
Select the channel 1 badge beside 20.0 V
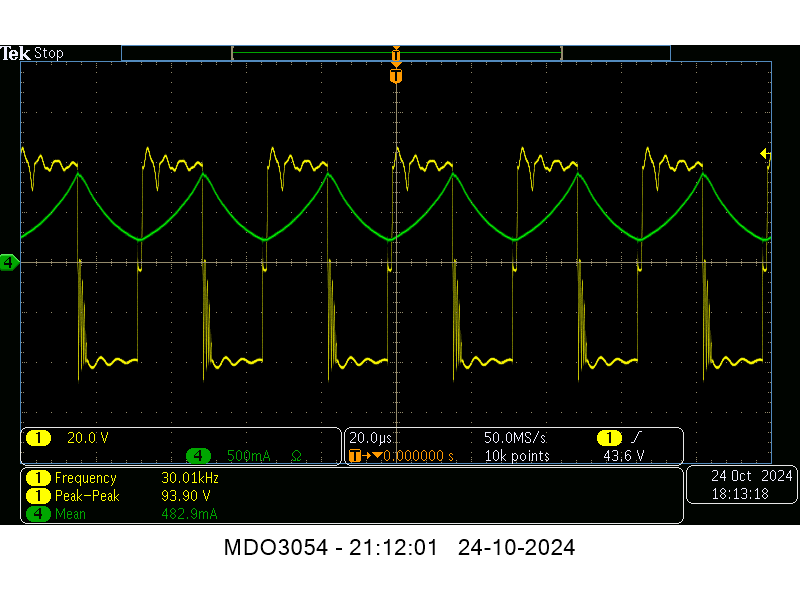click(x=38, y=438)
